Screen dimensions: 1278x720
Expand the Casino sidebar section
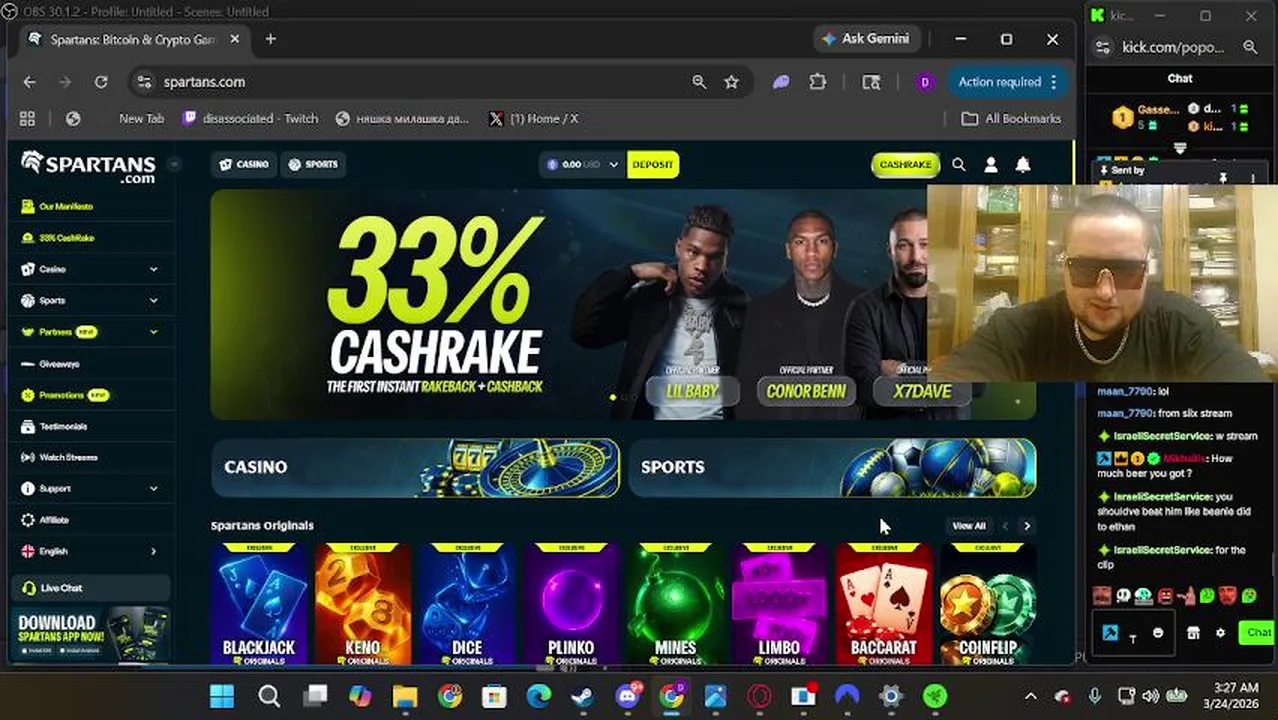tap(153, 269)
